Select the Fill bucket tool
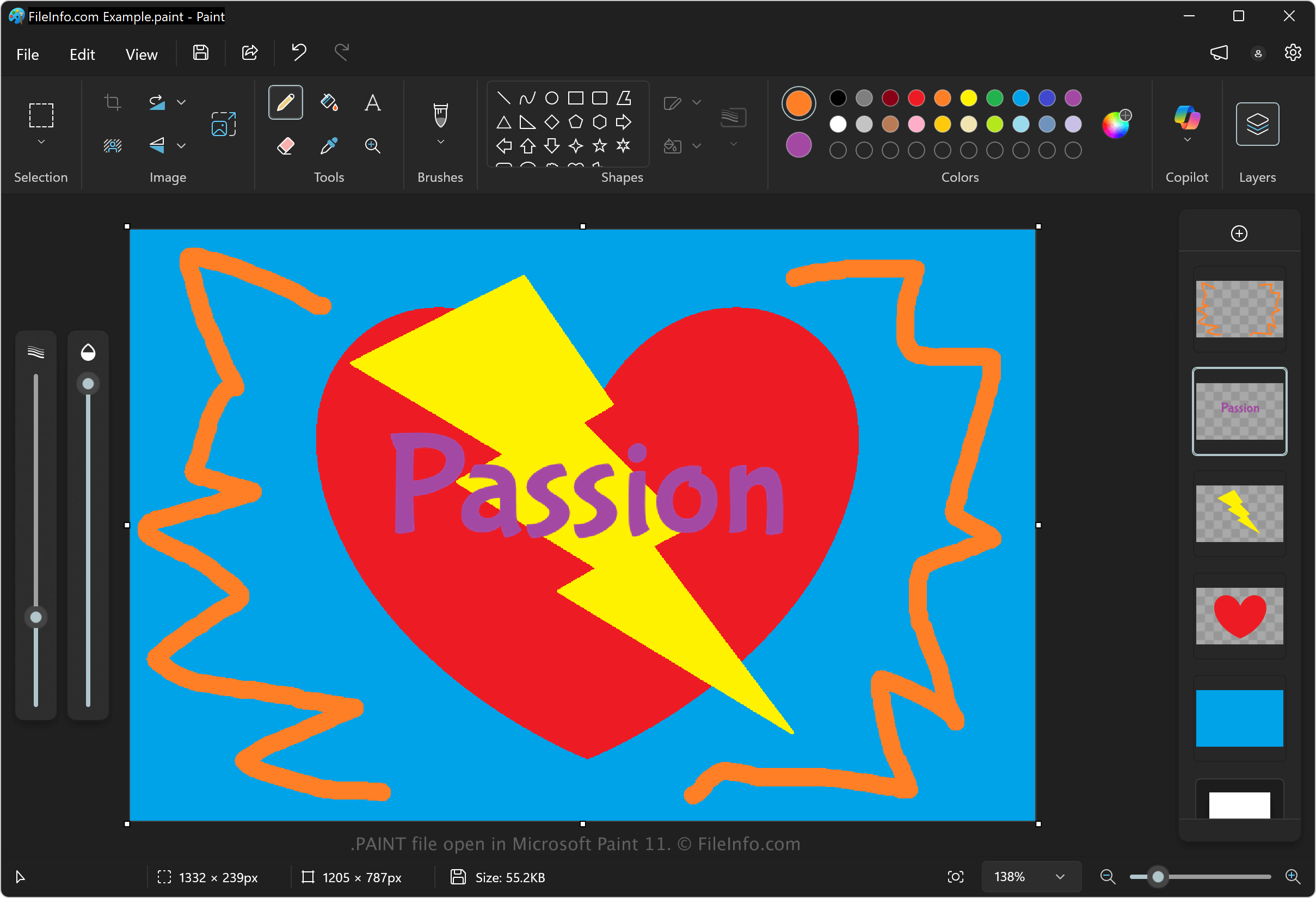1316x898 pixels. coord(329,102)
